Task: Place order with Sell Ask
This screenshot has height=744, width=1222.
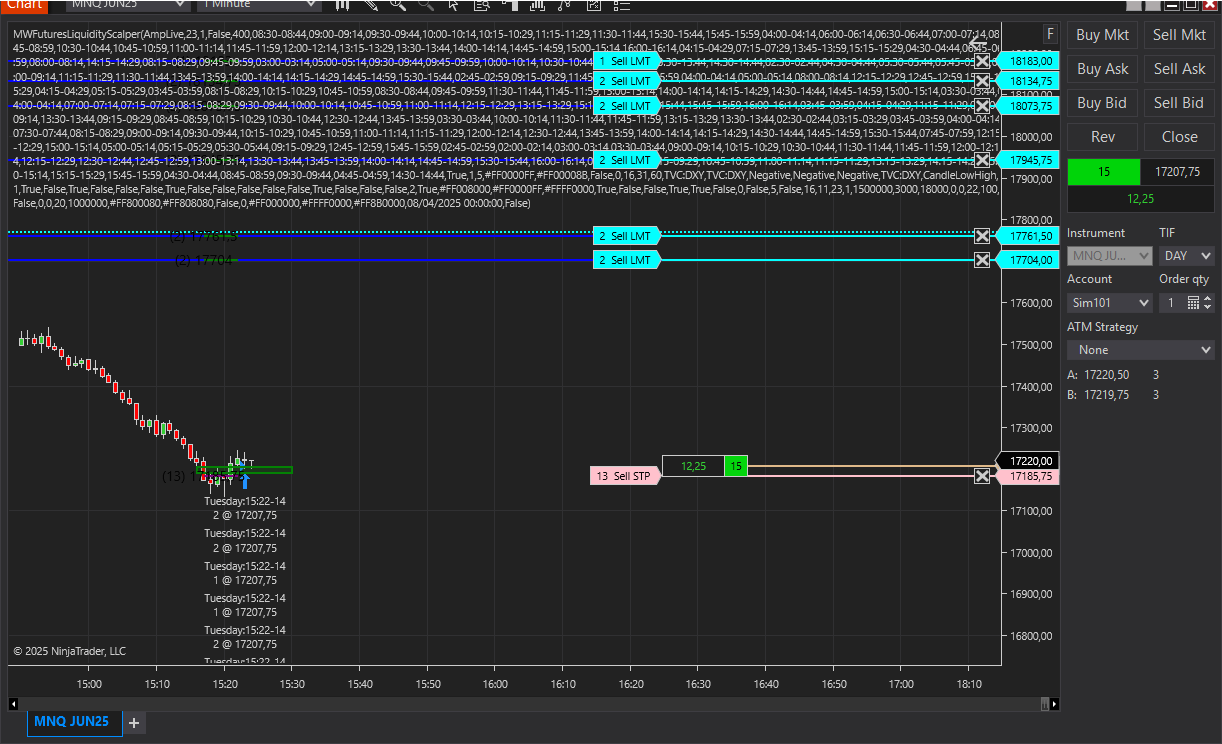Action: (1179, 69)
